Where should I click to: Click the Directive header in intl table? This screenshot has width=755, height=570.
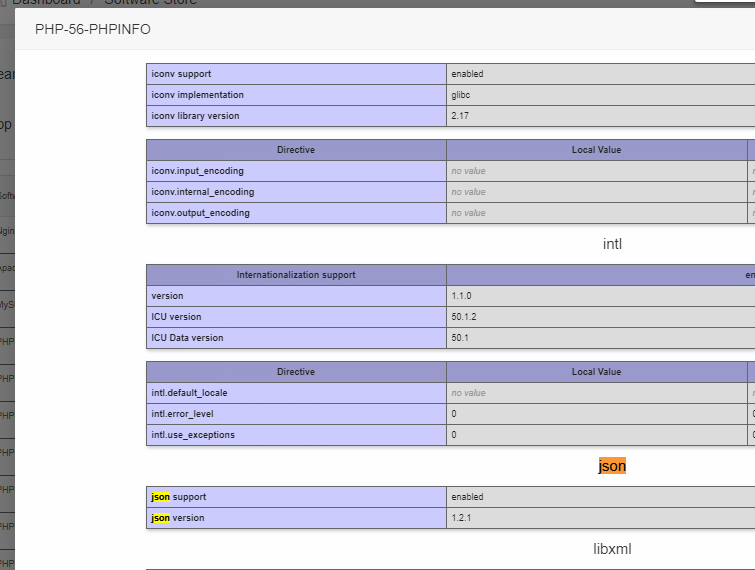[x=296, y=372]
